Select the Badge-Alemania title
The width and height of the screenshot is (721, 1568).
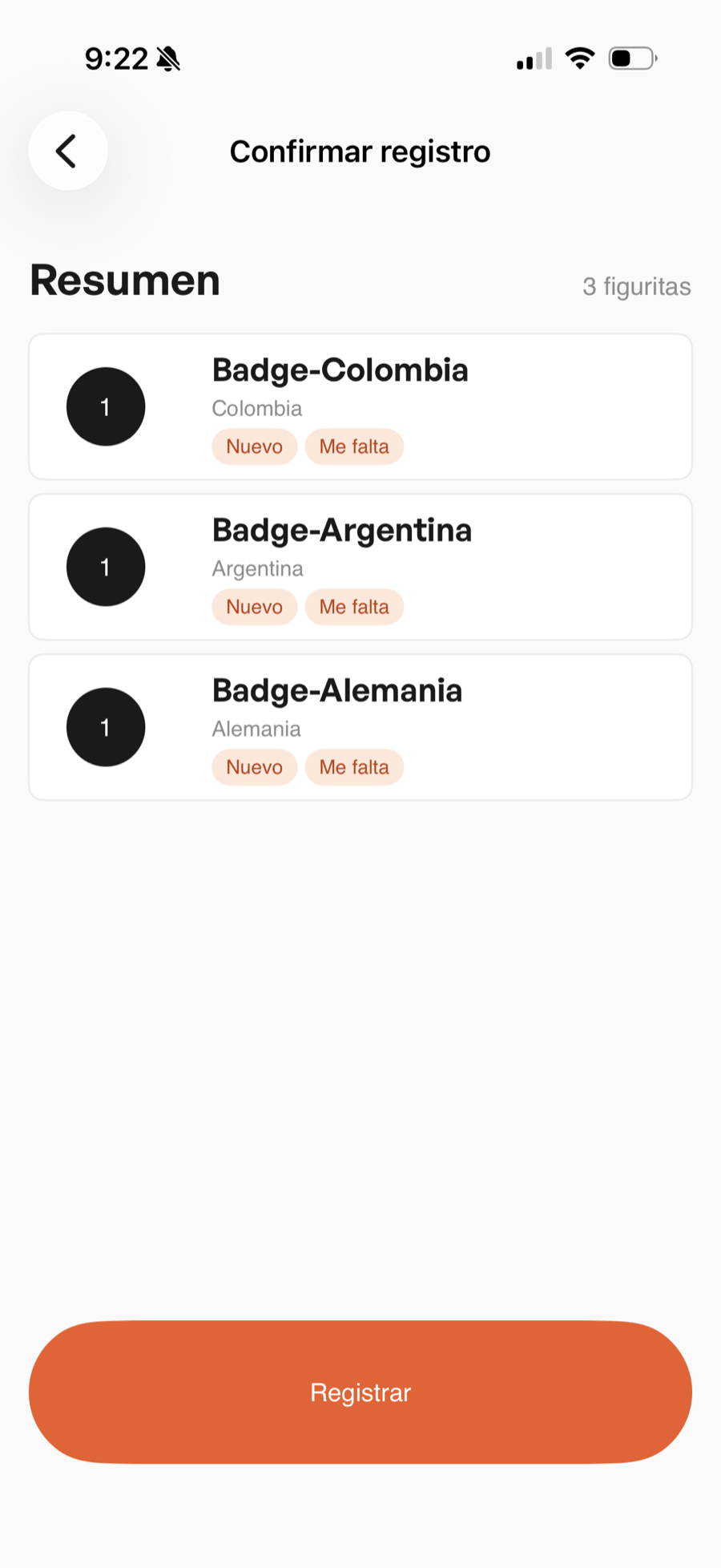tap(337, 691)
